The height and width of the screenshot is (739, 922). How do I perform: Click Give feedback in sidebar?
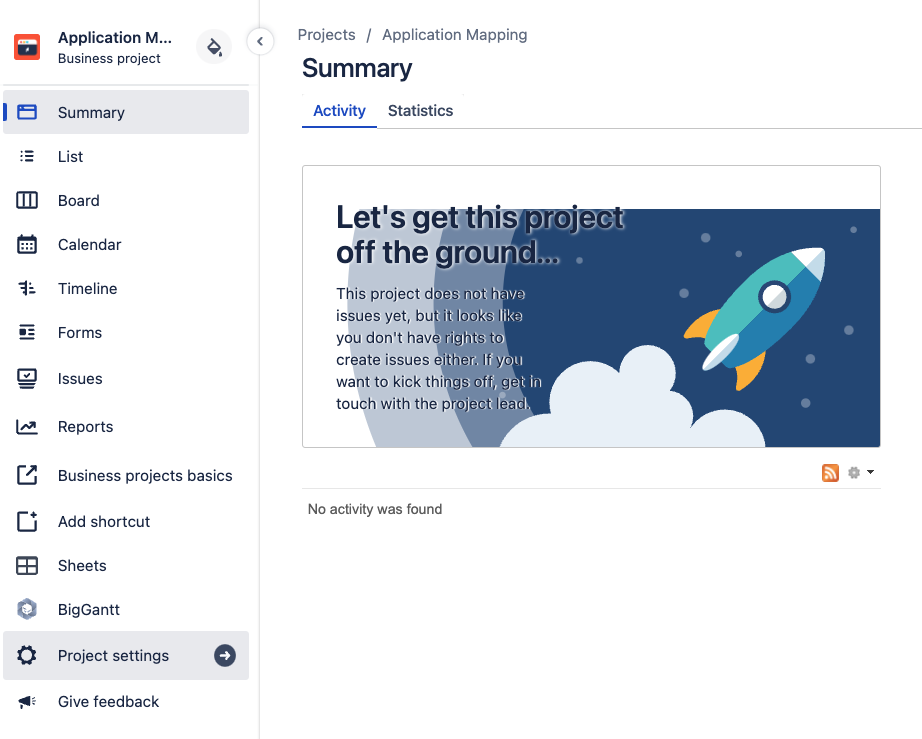(108, 701)
